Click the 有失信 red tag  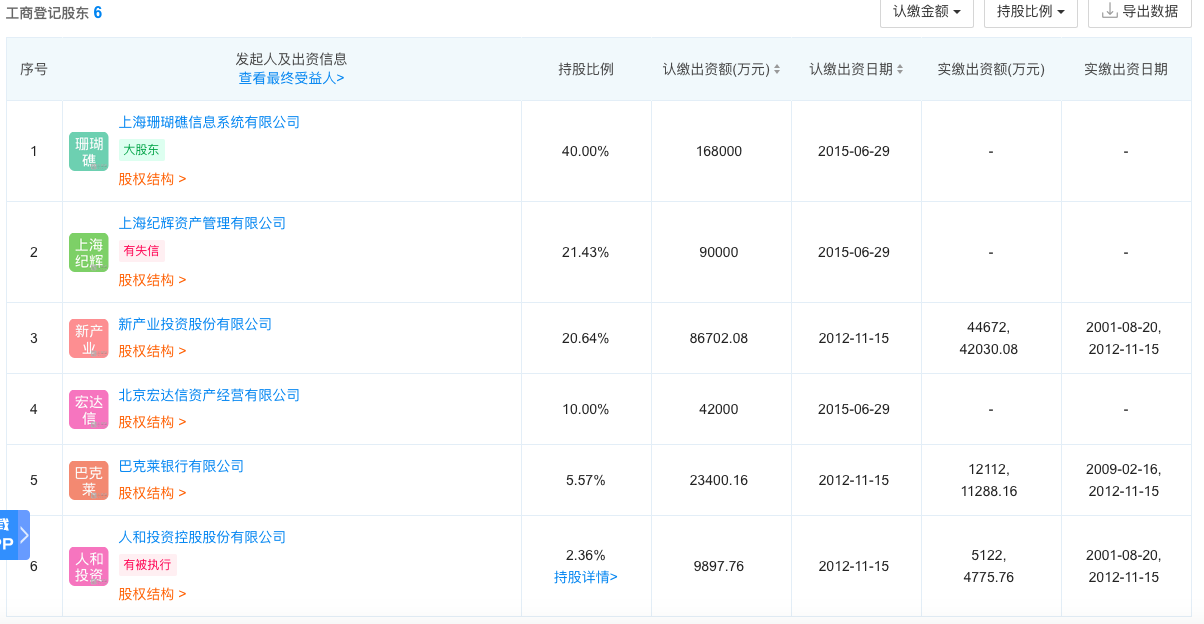coord(141,251)
